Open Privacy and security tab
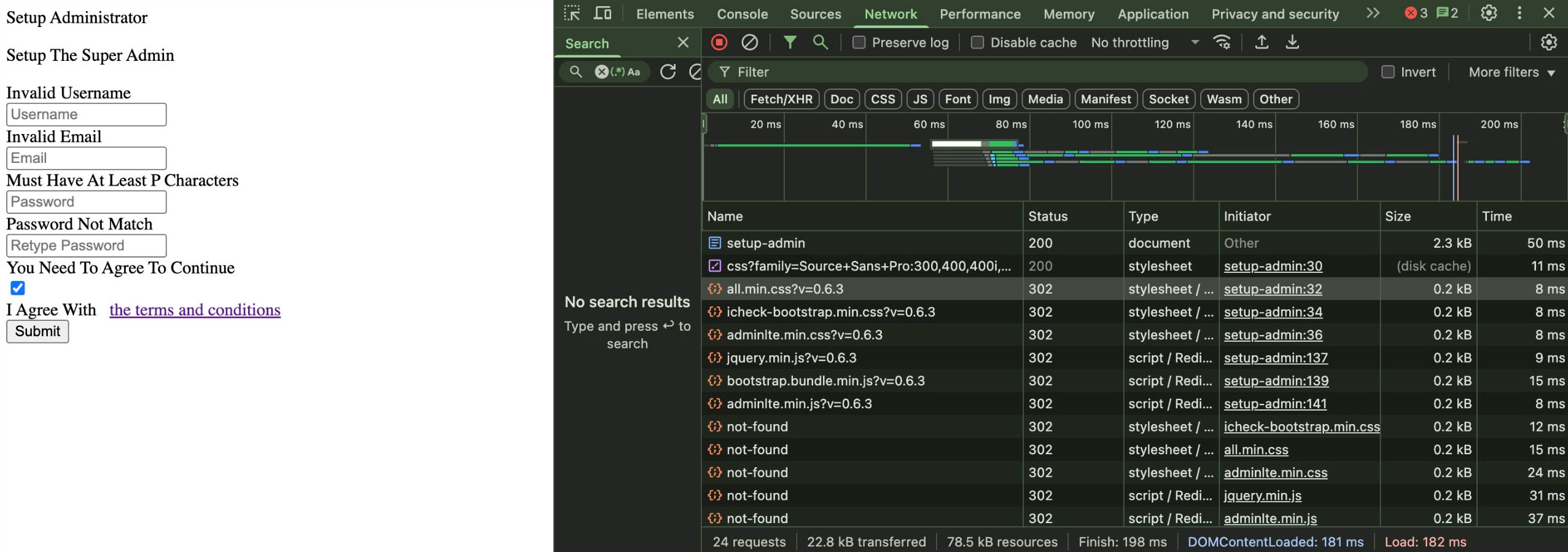Viewport: 1568px width, 552px height. point(1275,14)
